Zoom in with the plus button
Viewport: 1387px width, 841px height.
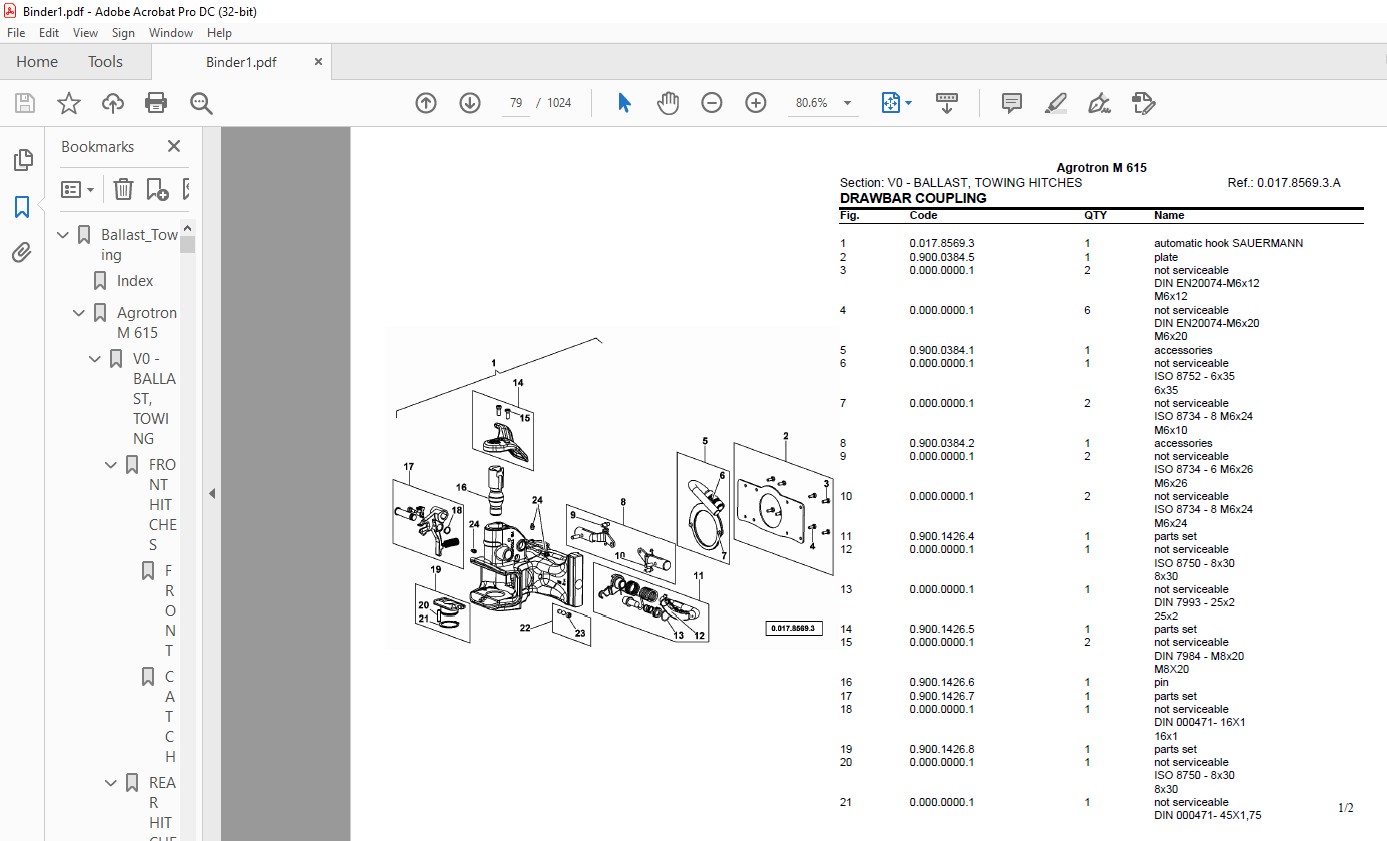(756, 103)
